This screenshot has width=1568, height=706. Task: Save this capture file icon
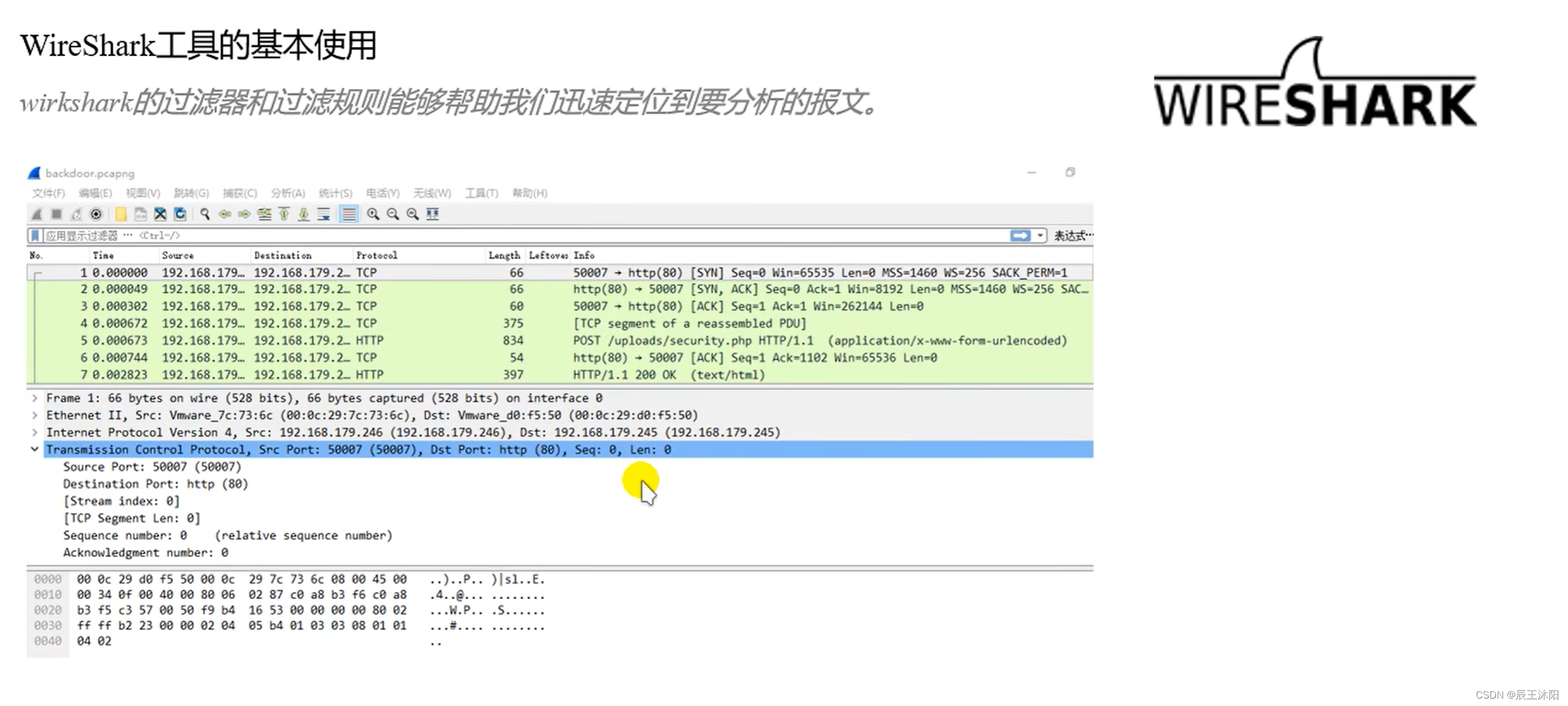click(x=140, y=214)
